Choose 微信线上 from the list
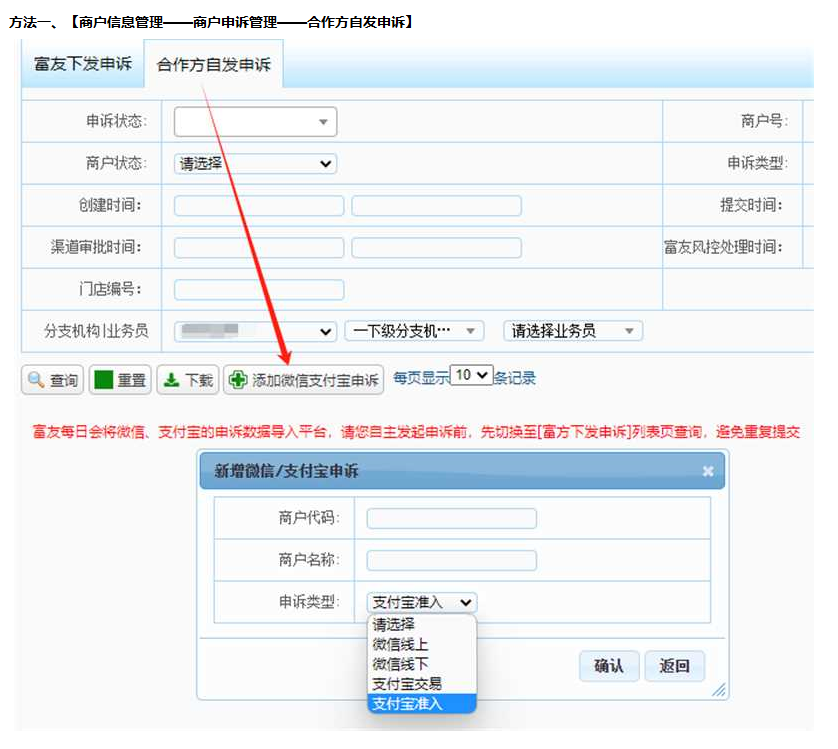Screen dimensions: 838x749 400,645
